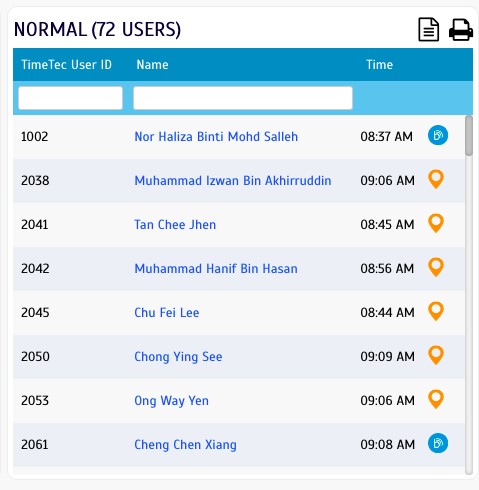Viewport: 479px width, 490px height.
Task: Click fingerprint icon for Cheng Chen Xiang
Action: pyautogui.click(x=438, y=443)
